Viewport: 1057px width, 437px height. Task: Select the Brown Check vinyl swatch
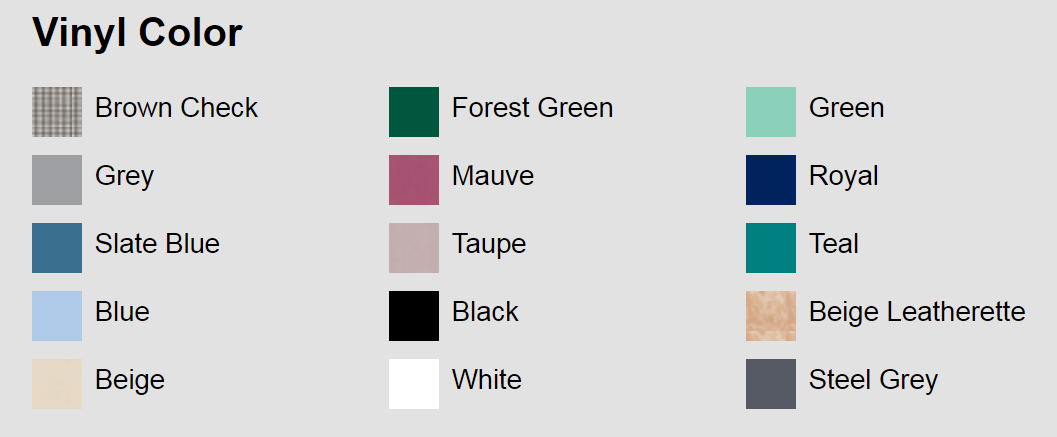[x=57, y=112]
